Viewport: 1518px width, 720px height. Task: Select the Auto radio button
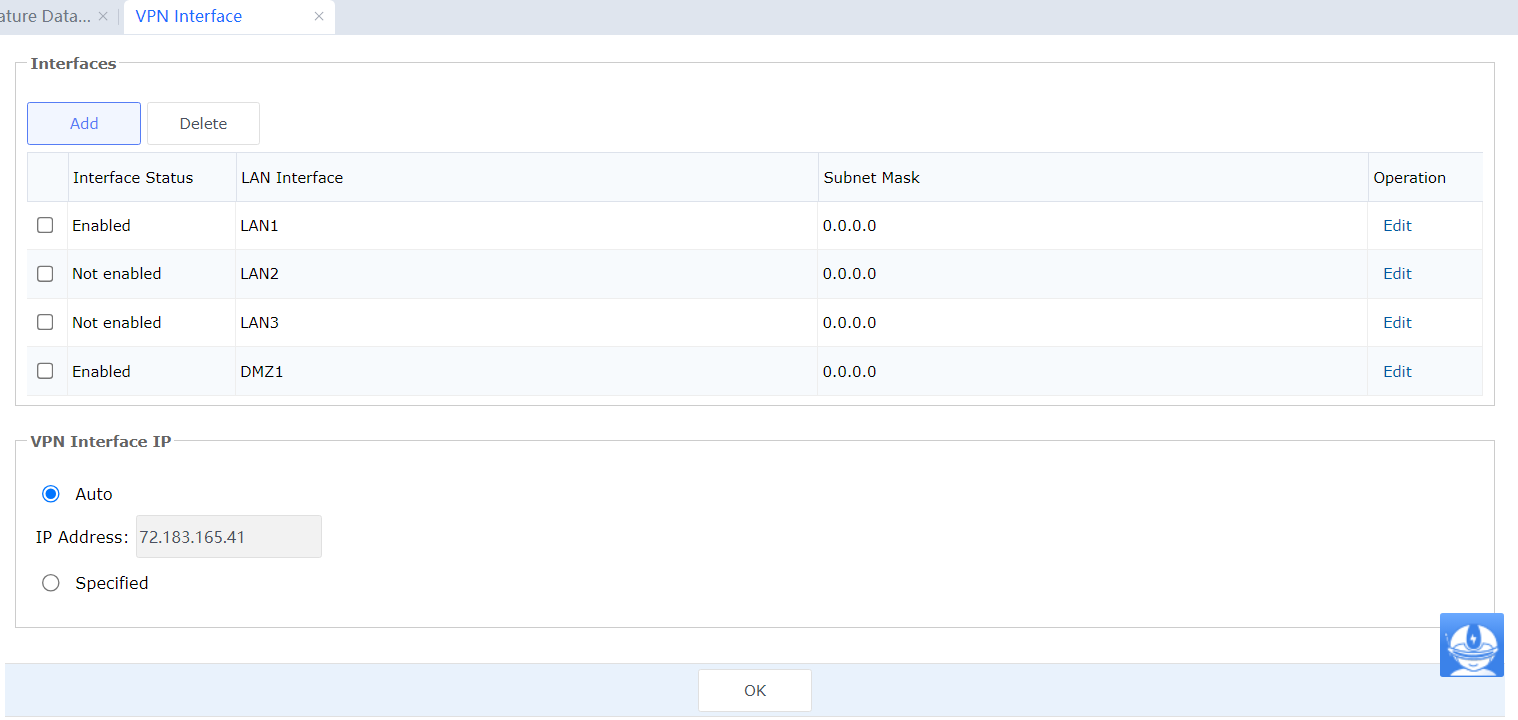[x=51, y=494]
